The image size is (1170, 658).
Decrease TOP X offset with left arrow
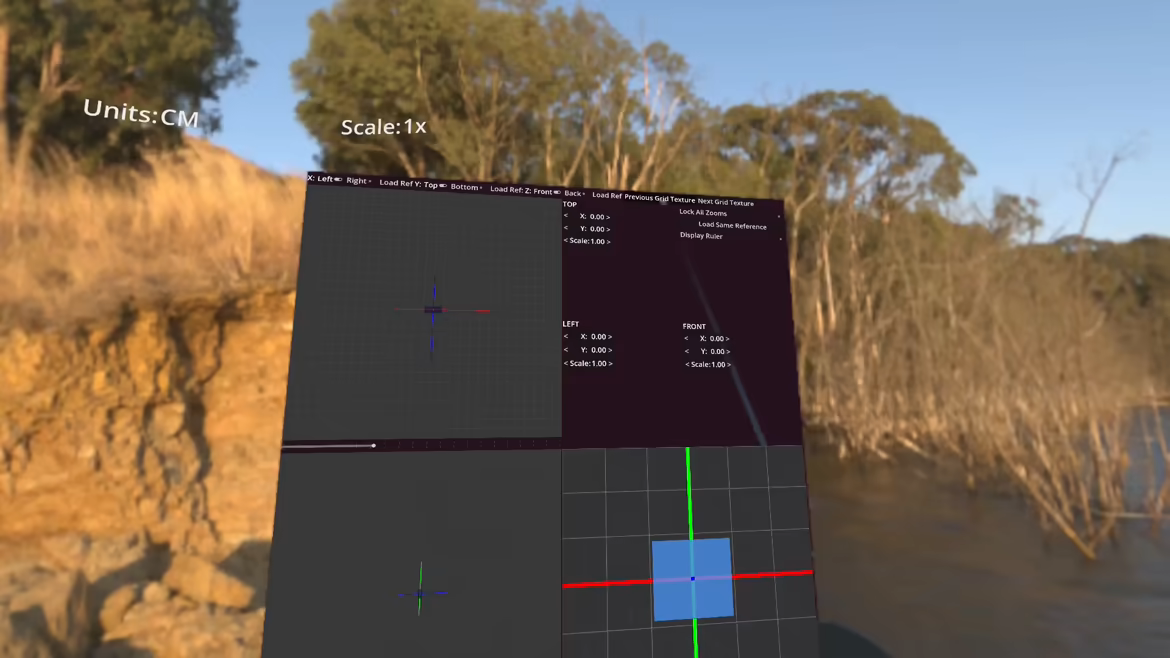coord(566,216)
